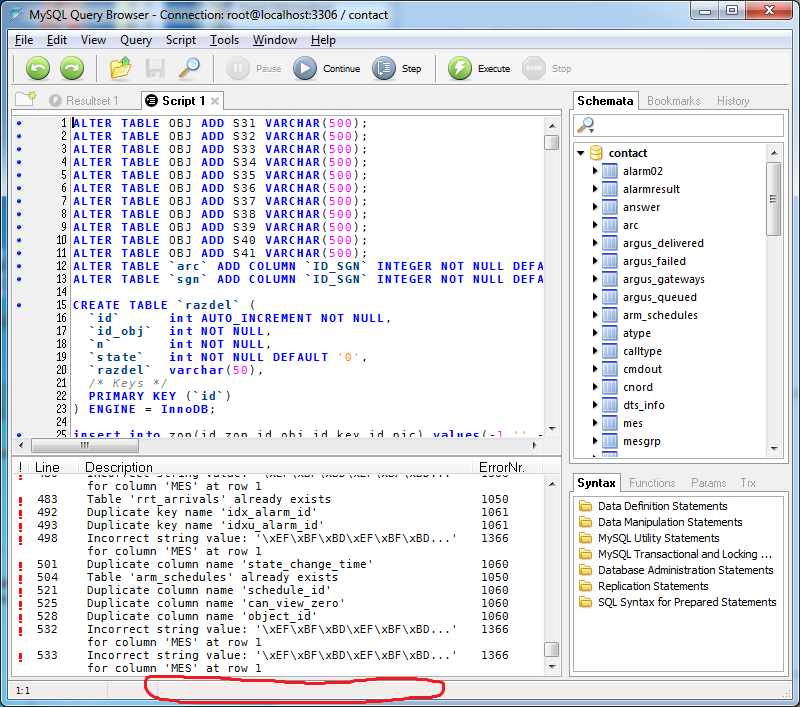Switch to the Resultset 1 tab
The height and width of the screenshot is (707, 801).
pyautogui.click(x=85, y=101)
